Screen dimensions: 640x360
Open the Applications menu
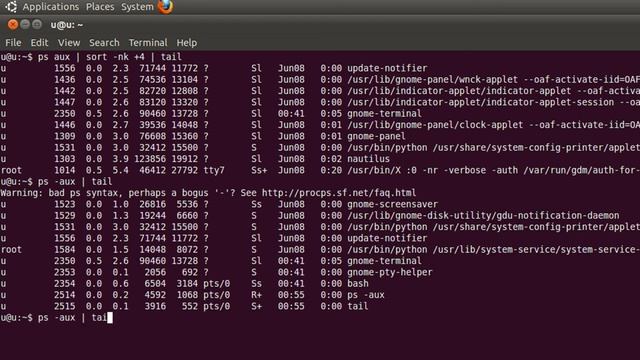click(51, 7)
